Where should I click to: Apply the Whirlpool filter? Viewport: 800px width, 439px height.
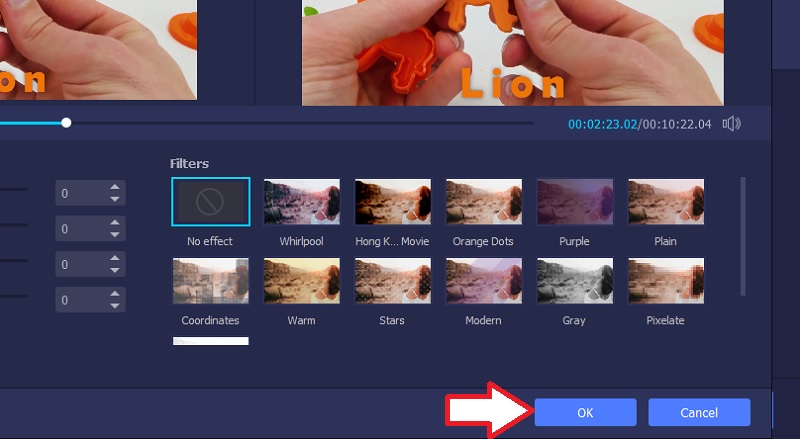point(302,202)
